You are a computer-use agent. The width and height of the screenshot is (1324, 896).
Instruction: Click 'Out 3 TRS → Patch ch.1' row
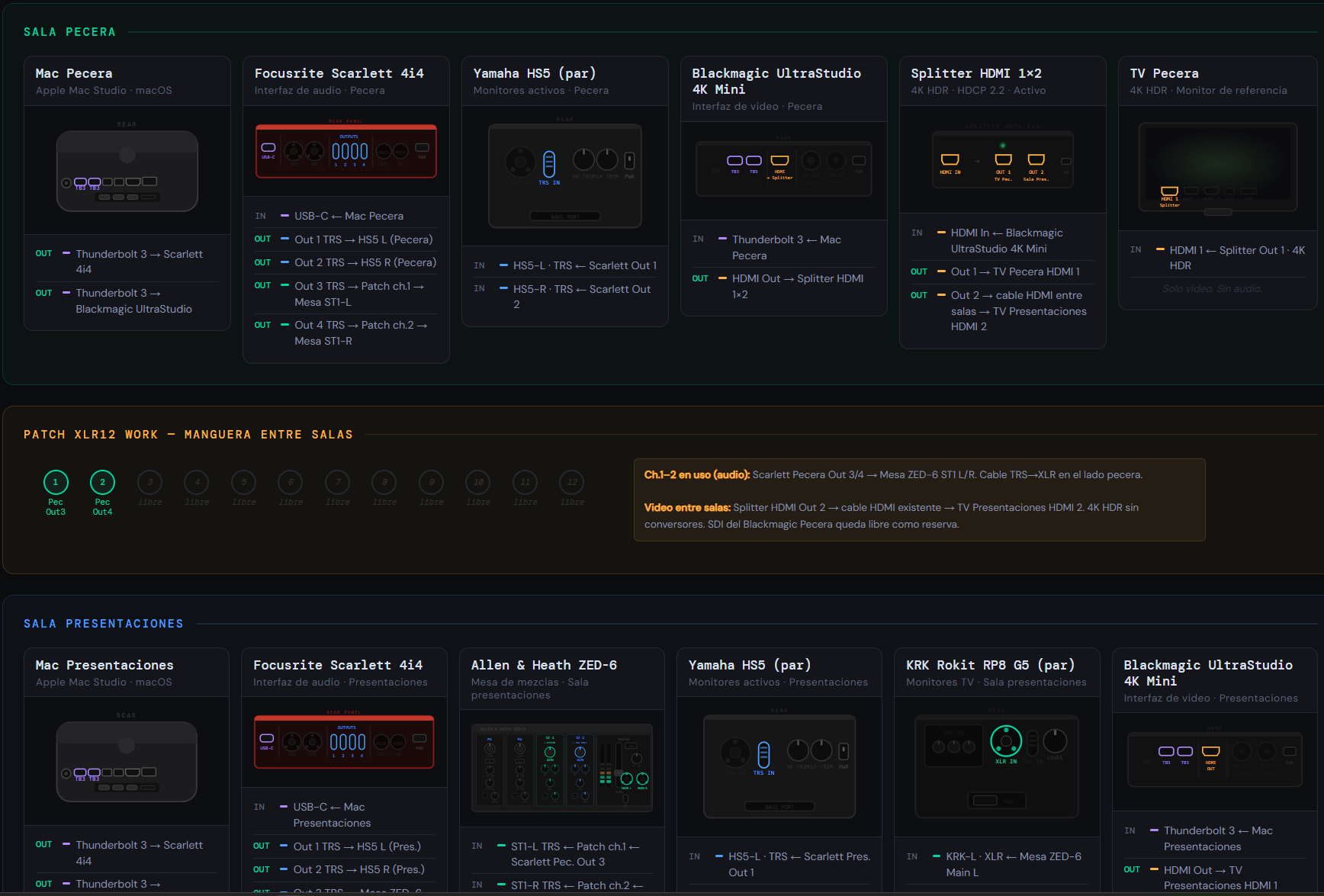pos(346,294)
